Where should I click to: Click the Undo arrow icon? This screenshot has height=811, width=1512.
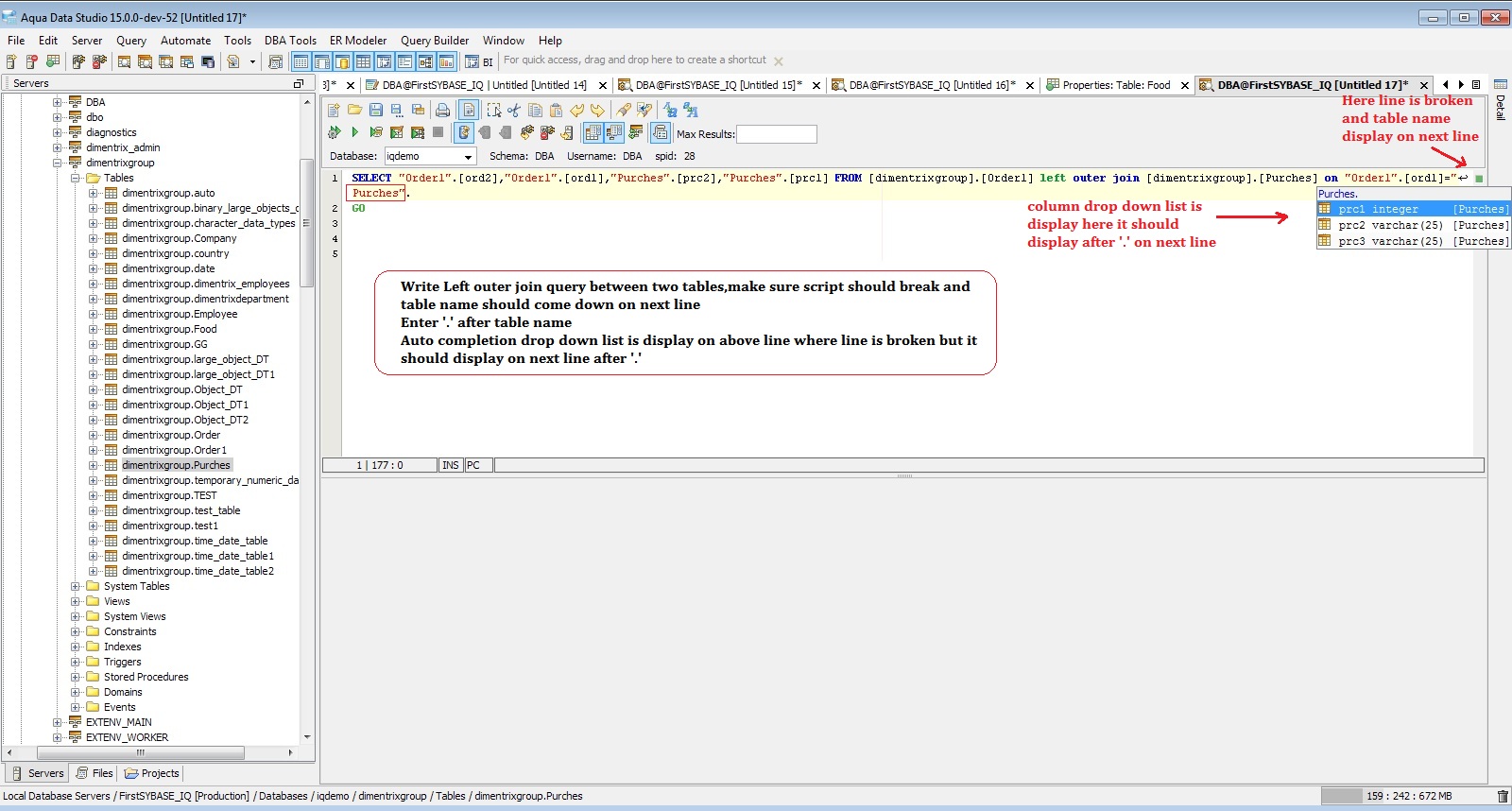(x=577, y=110)
